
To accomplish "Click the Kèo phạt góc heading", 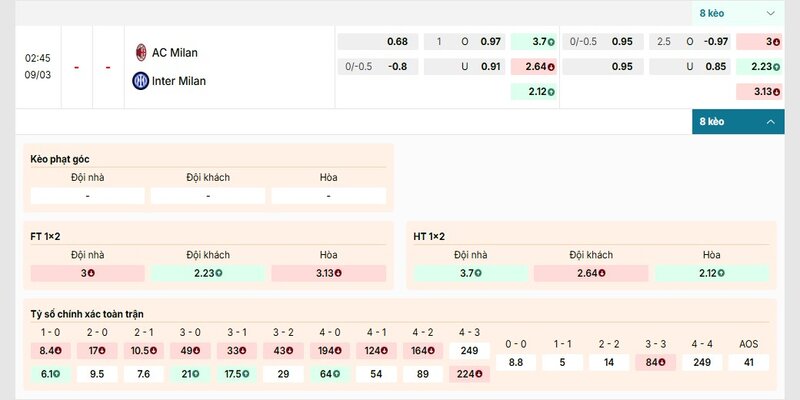I will [x=60, y=159].
